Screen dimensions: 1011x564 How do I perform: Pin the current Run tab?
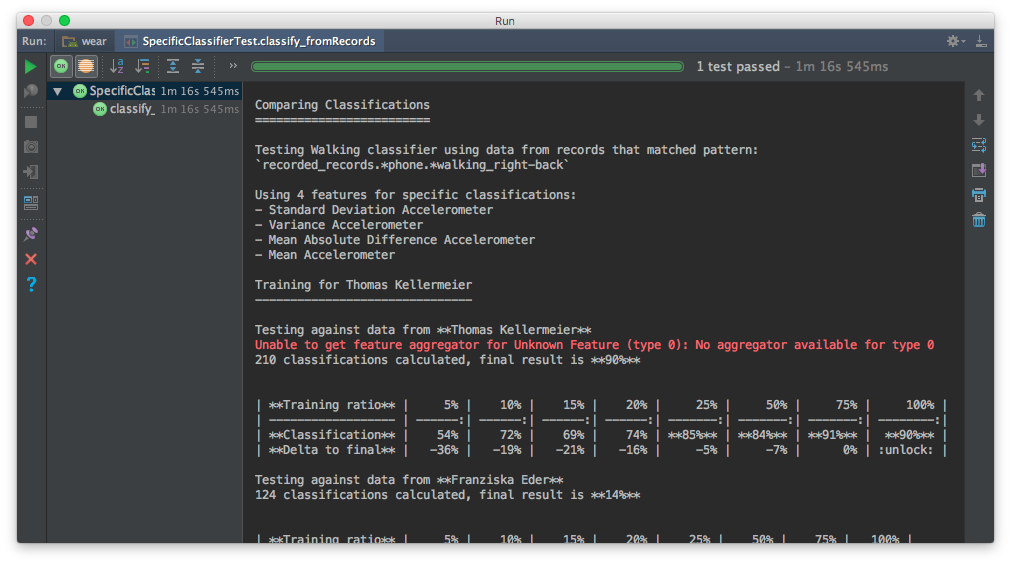tap(31, 234)
